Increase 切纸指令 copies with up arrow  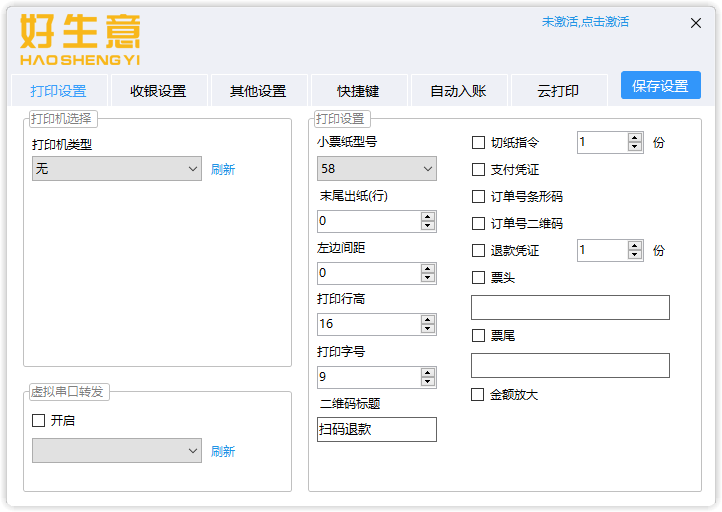[x=634, y=138]
